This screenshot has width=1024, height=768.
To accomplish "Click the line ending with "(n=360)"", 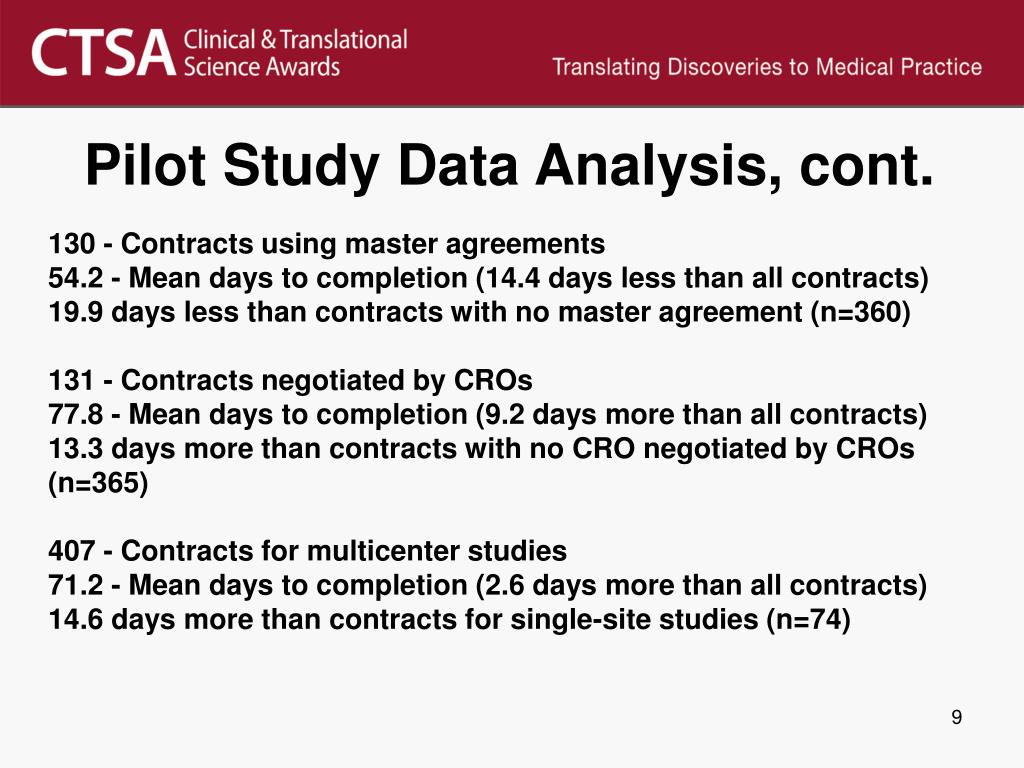I will [479, 312].
